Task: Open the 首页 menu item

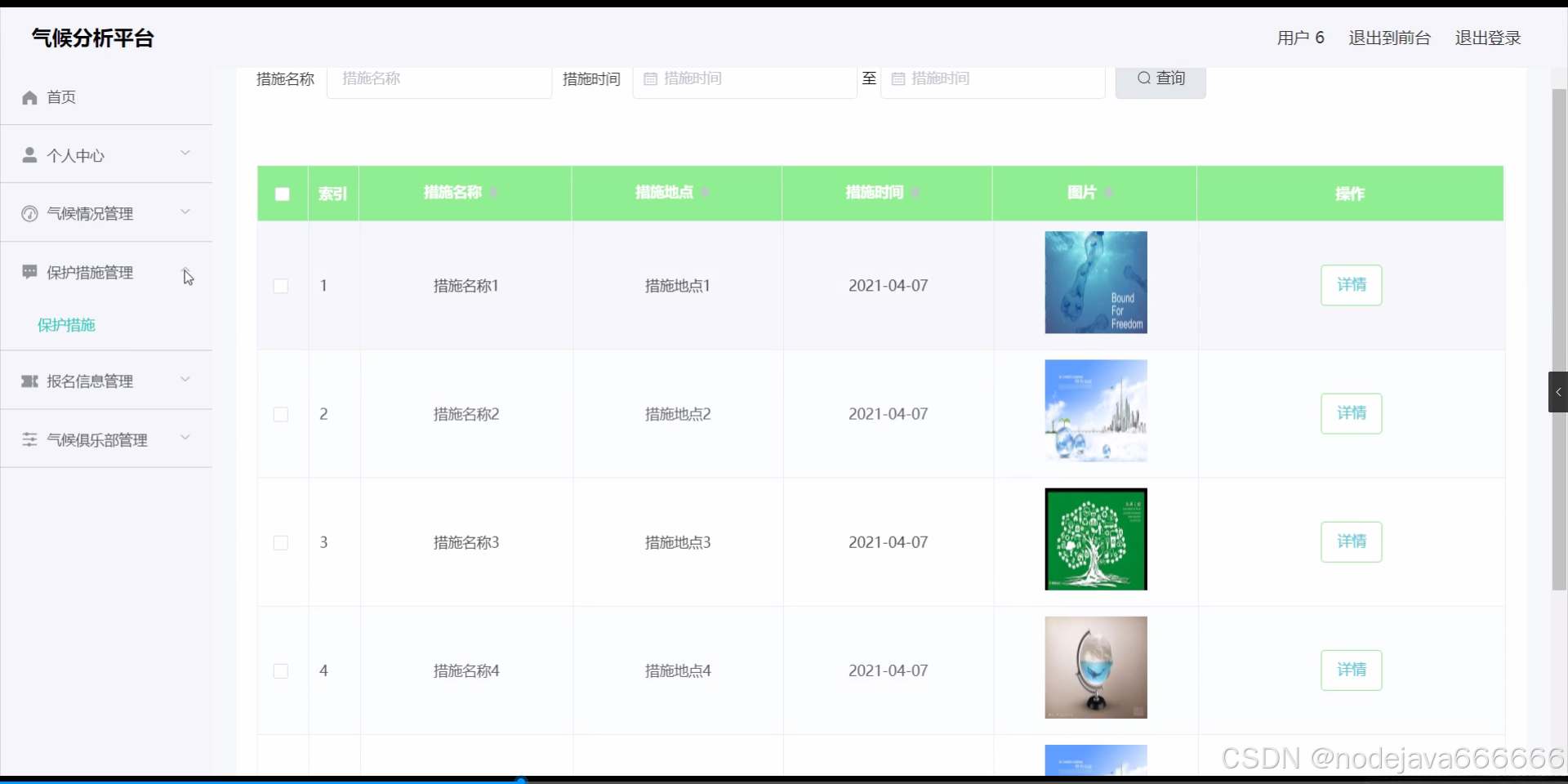Action: (106, 97)
